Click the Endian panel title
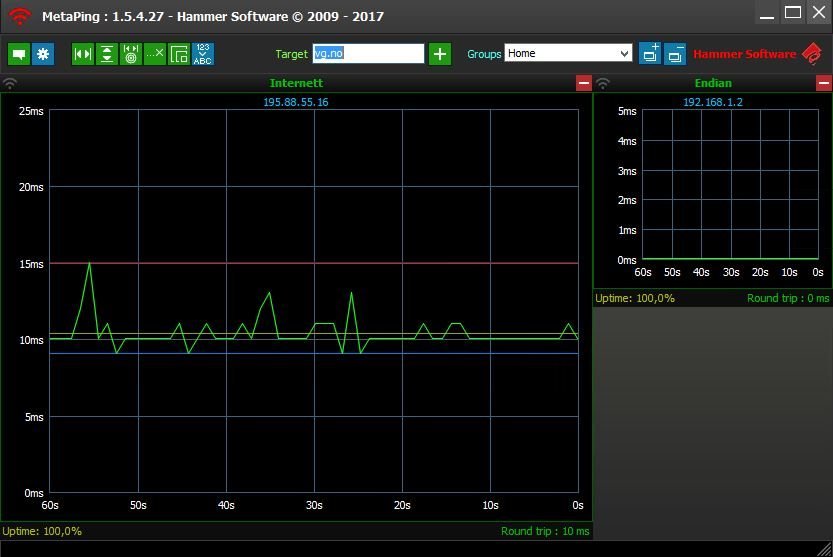Image resolution: width=833 pixels, height=557 pixels. (713, 83)
